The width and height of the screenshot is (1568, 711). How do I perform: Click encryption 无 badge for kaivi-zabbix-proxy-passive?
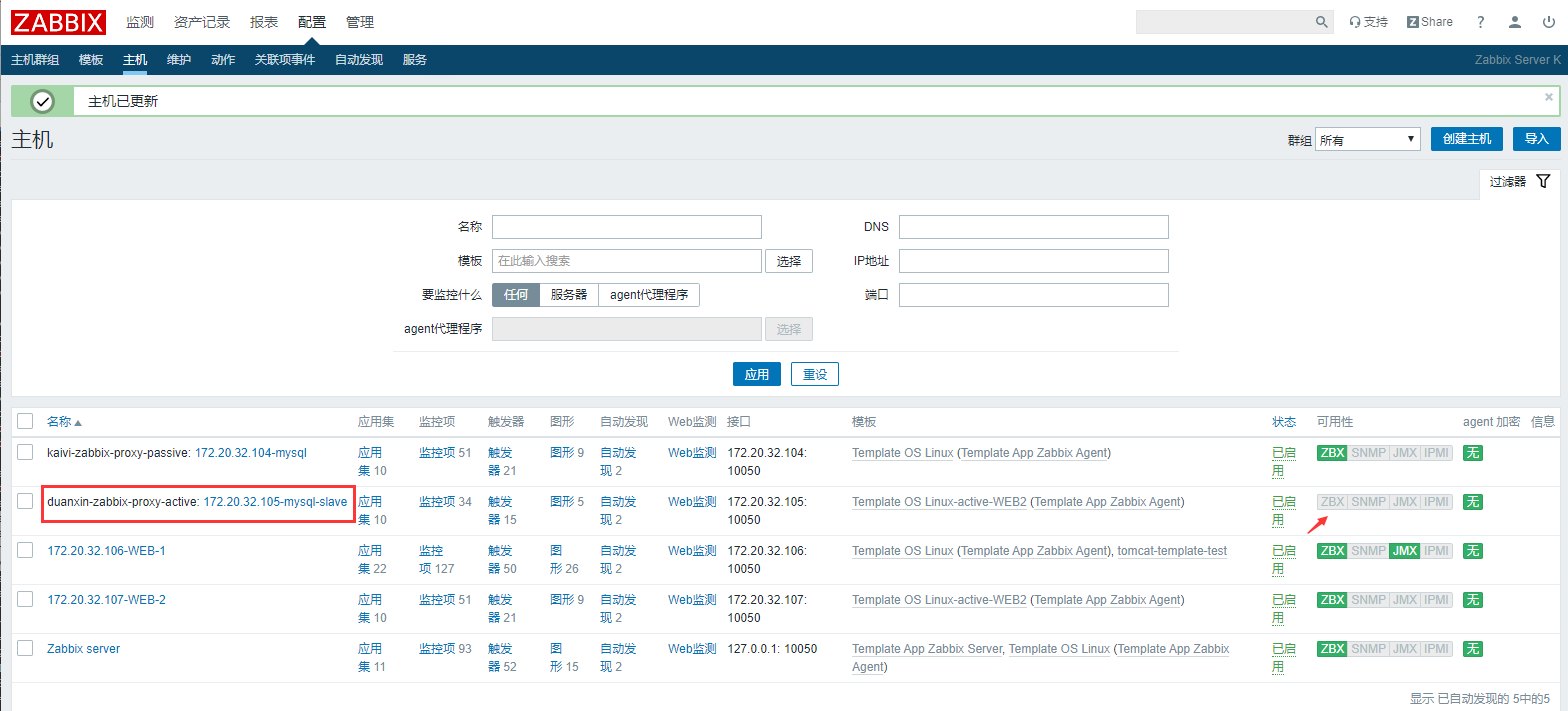point(1472,453)
